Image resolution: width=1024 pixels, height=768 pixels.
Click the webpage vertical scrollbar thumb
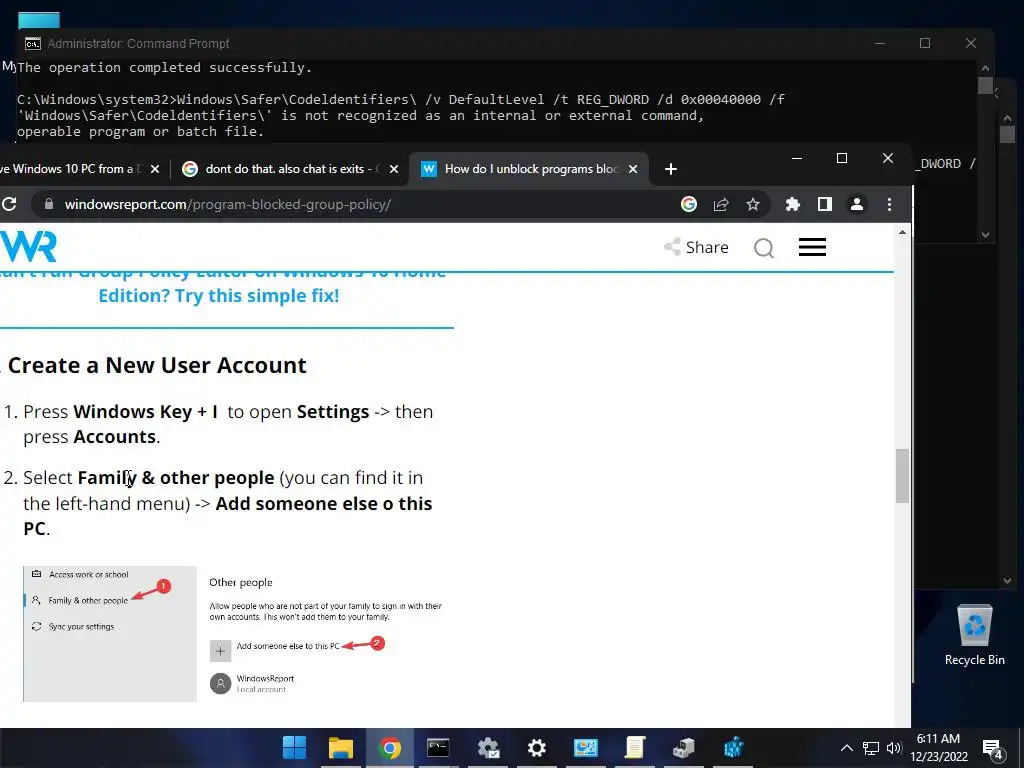pyautogui.click(x=903, y=476)
